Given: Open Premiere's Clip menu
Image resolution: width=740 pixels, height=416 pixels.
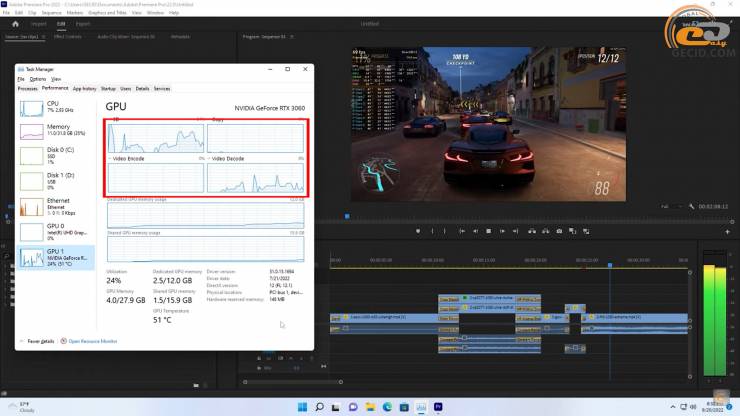Looking at the screenshot, I should pyautogui.click(x=32, y=13).
